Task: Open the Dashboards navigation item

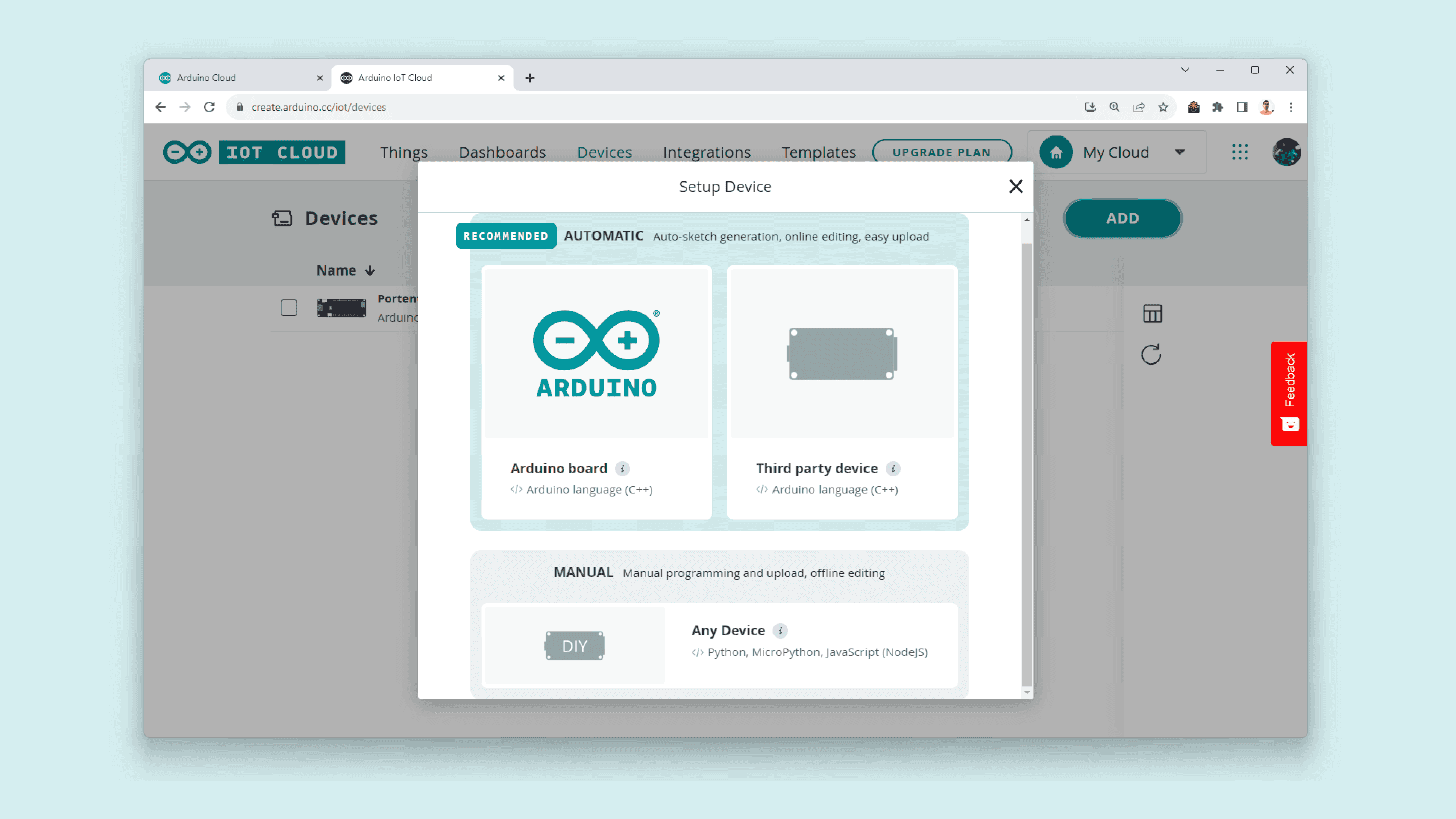Action: [x=502, y=153]
